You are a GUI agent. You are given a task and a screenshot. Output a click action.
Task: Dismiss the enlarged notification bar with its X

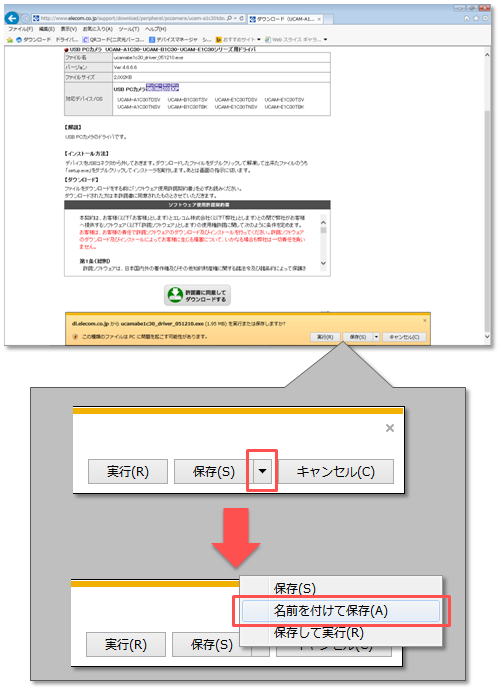click(x=390, y=428)
